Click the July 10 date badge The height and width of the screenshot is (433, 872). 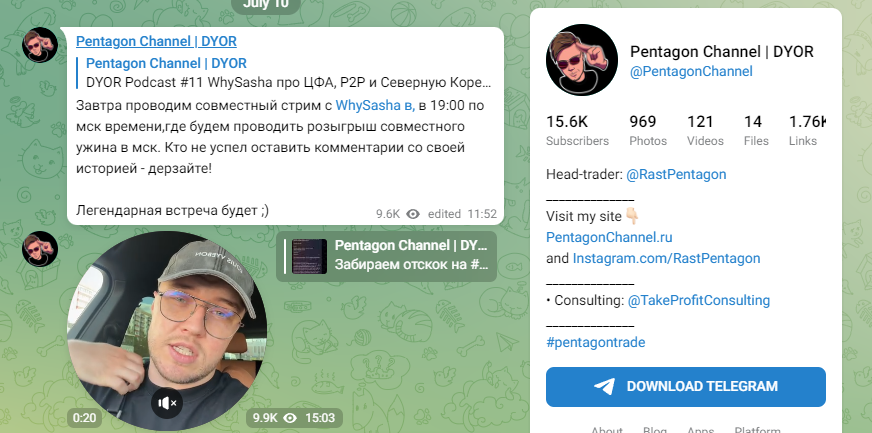click(x=266, y=4)
